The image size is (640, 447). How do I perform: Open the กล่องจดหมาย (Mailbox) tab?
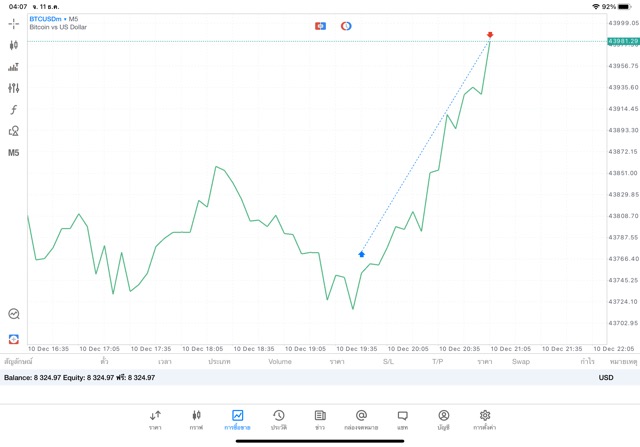pos(361,419)
